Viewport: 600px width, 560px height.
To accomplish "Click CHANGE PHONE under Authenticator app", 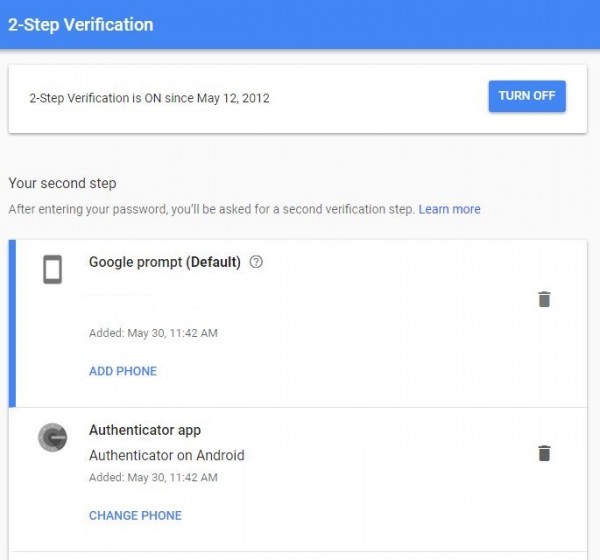I will coord(135,516).
